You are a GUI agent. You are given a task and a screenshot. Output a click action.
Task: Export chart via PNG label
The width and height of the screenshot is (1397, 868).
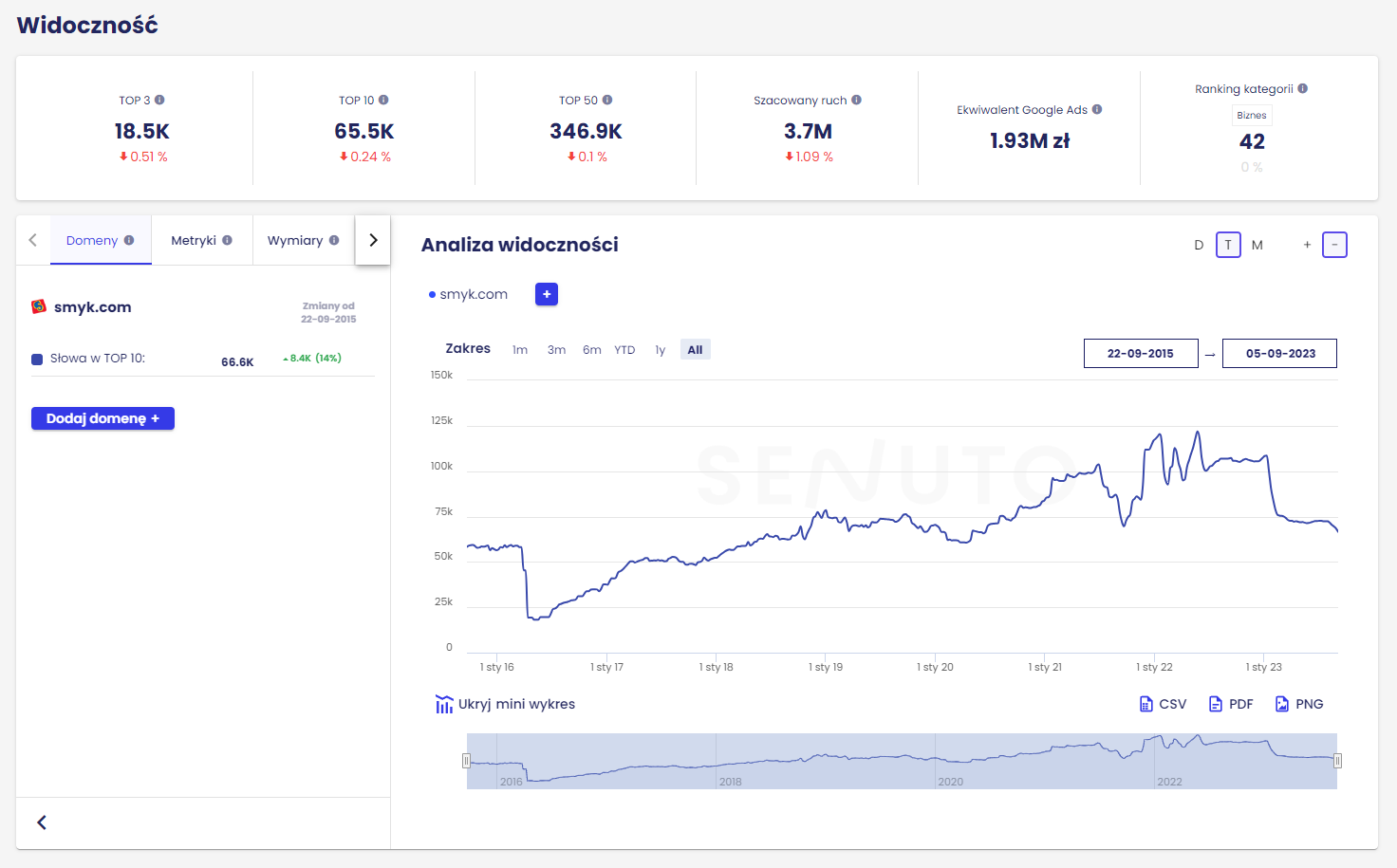1310,704
